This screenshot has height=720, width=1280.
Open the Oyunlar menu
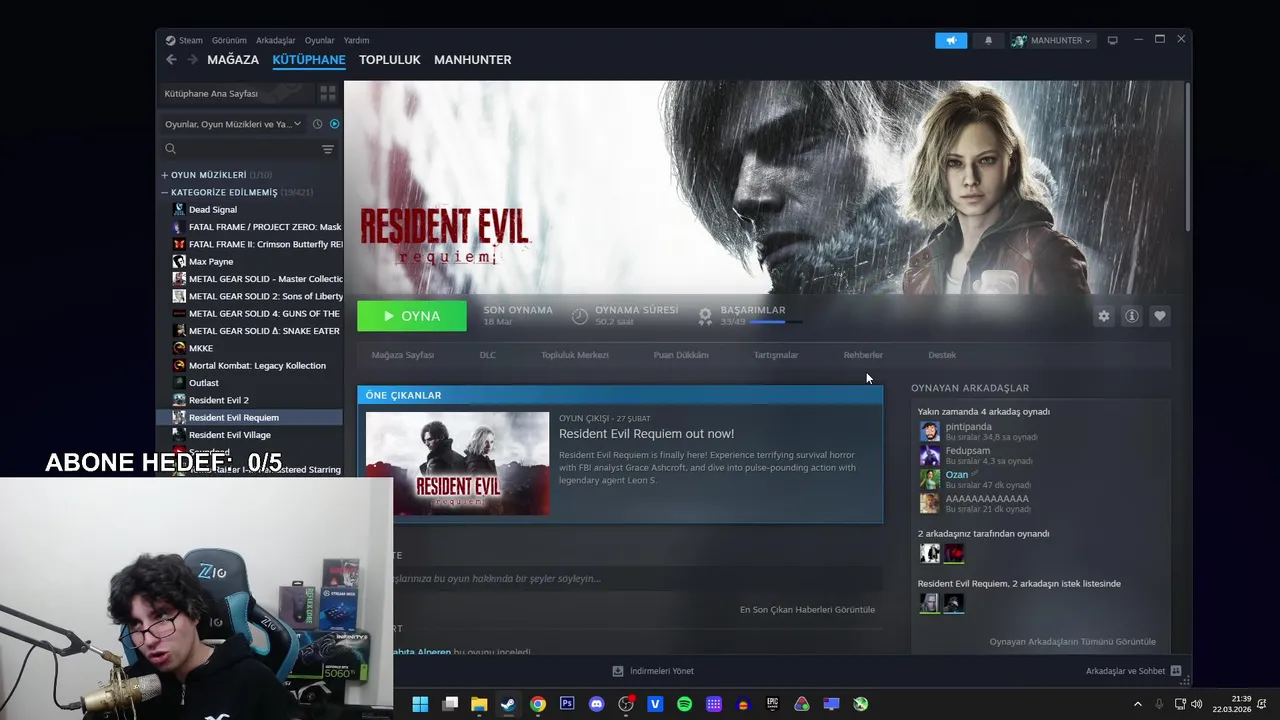(319, 40)
